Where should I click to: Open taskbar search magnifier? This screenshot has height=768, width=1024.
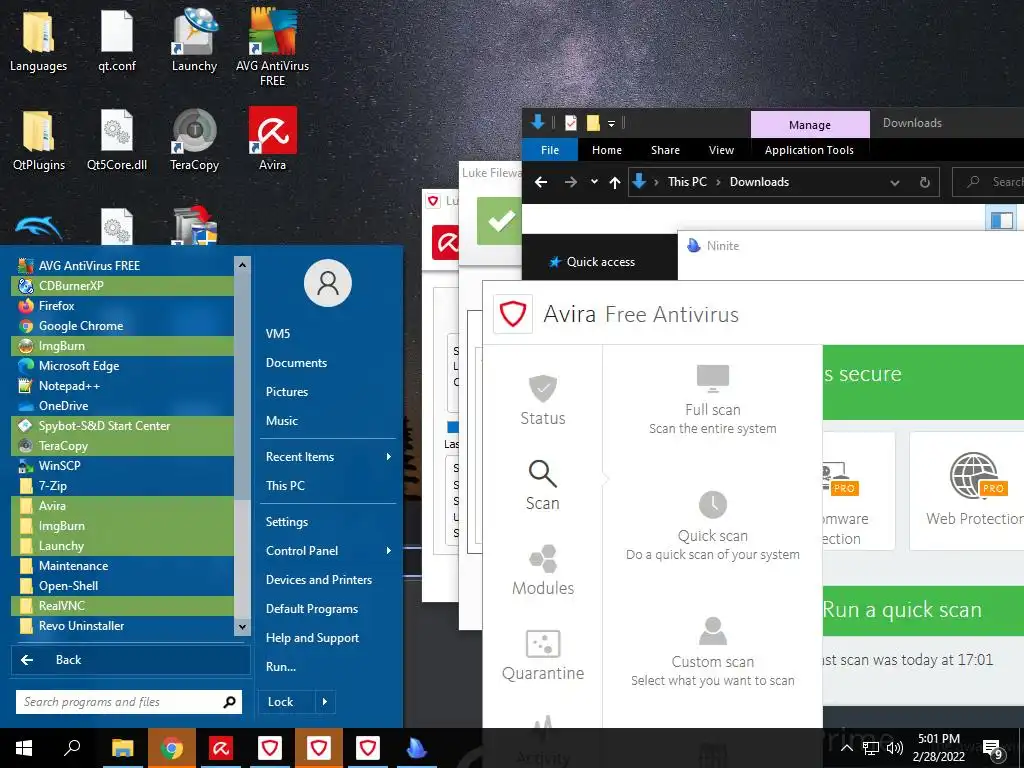72,748
